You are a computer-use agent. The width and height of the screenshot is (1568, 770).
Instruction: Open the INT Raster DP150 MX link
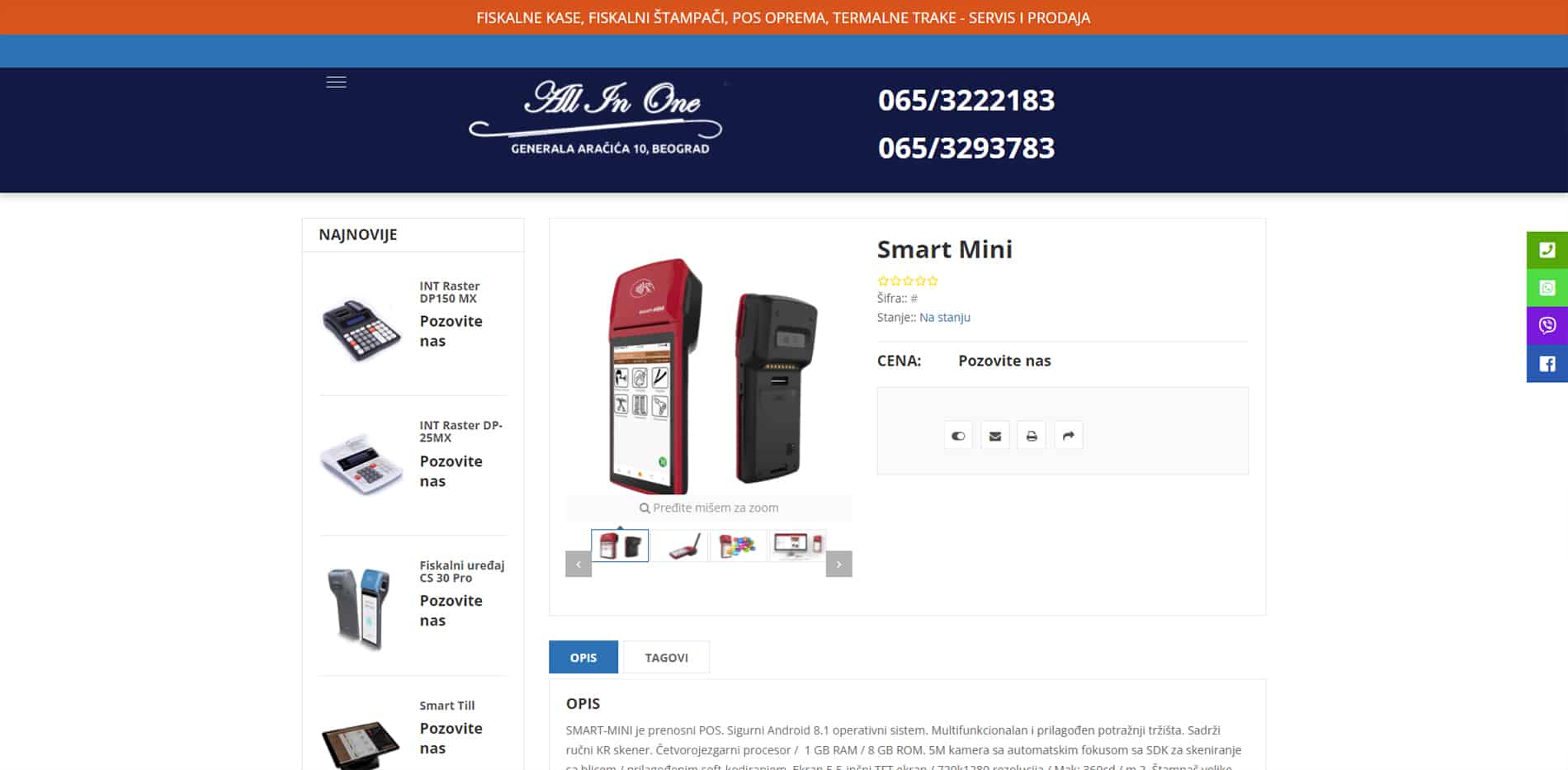point(450,292)
